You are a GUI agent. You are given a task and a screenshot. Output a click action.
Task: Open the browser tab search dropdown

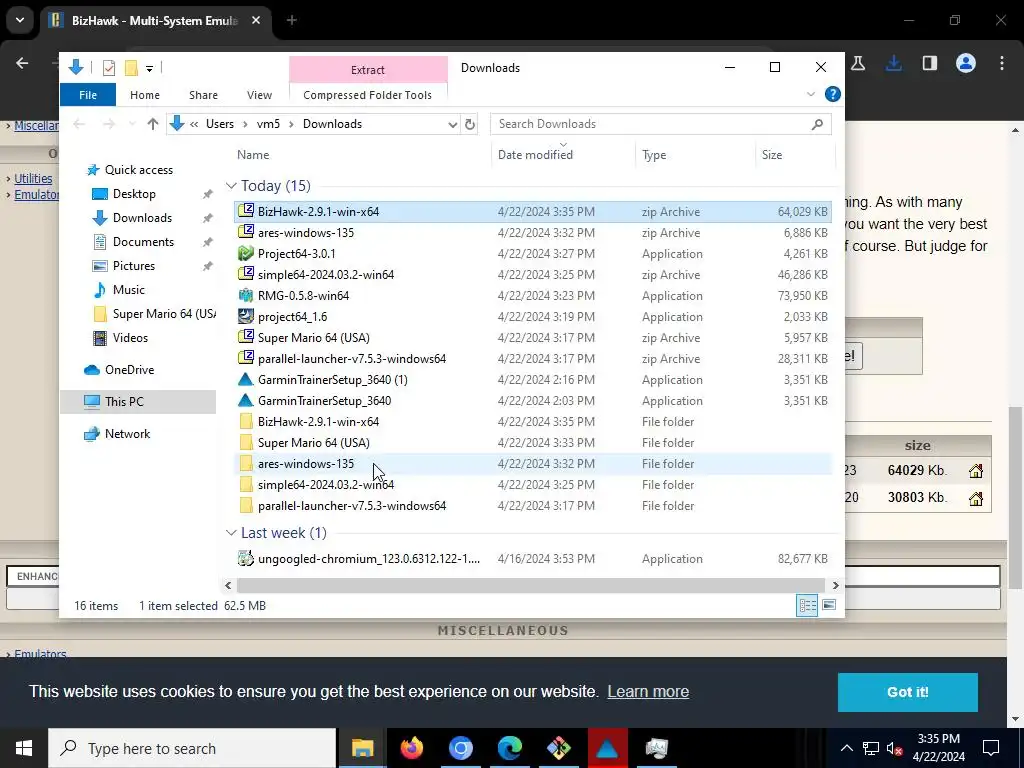pos(20,20)
